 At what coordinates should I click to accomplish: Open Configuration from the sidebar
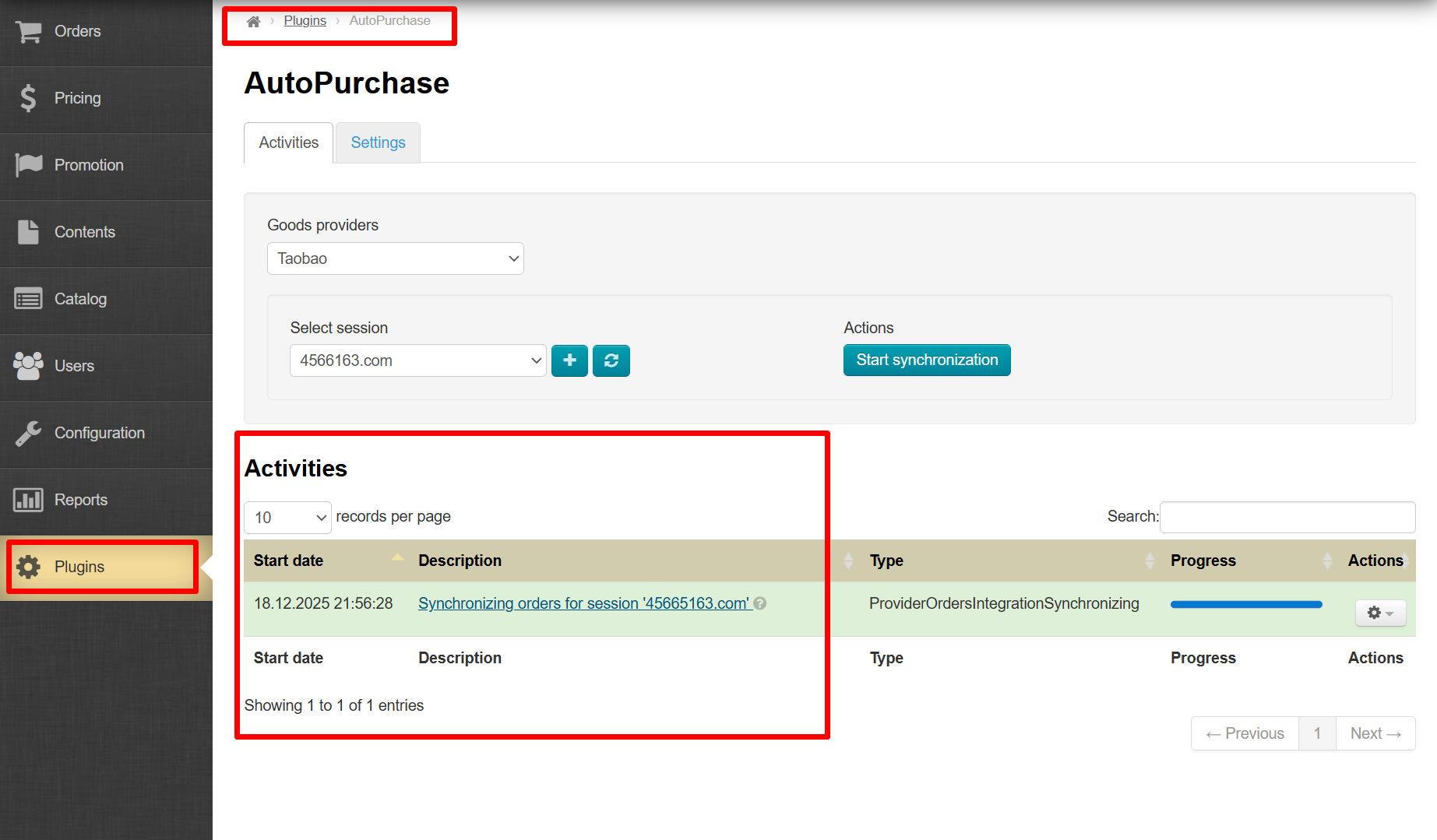pyautogui.click(x=99, y=433)
